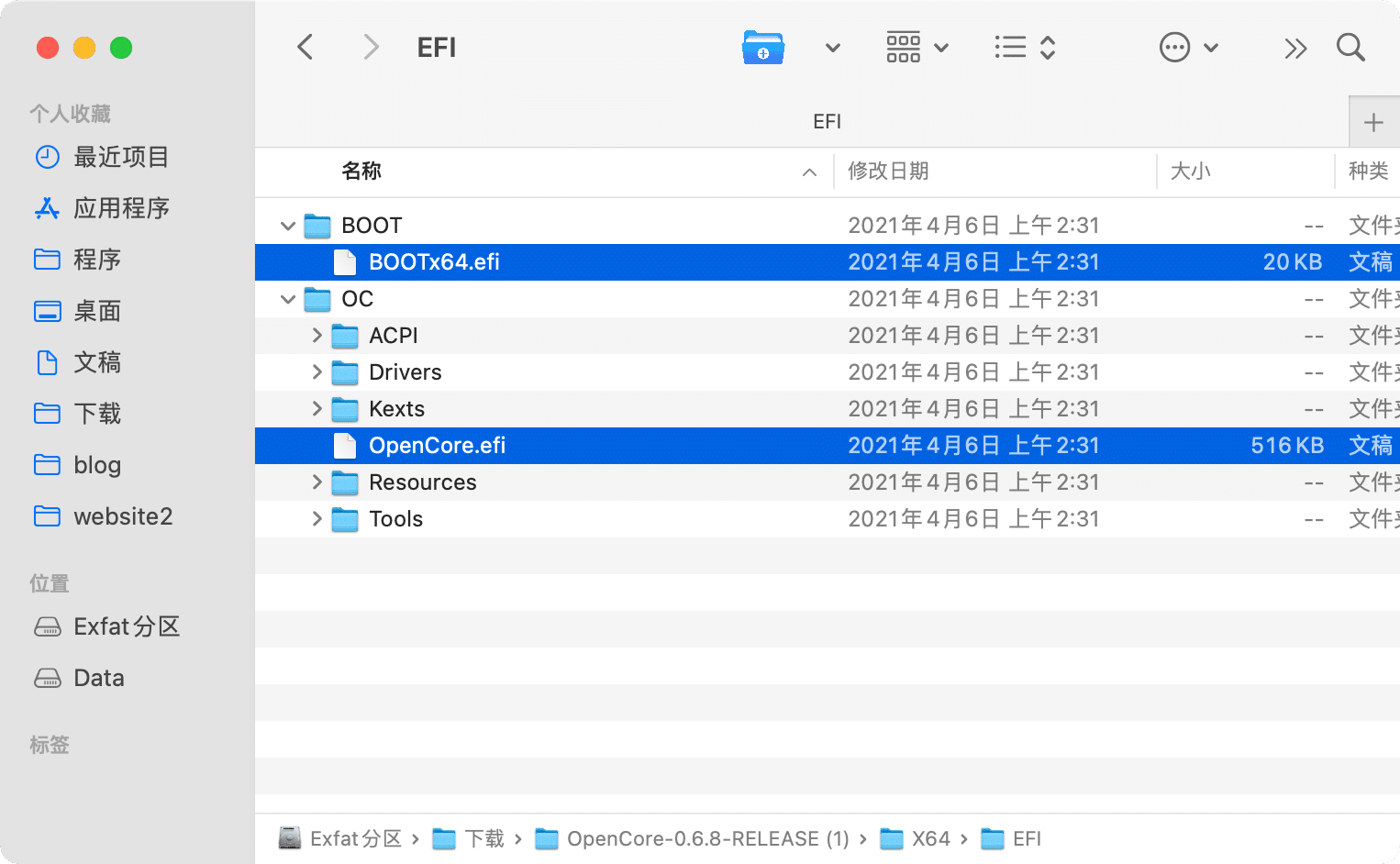The width and height of the screenshot is (1400, 864).
Task: Click the 20 KB size cell
Action: click(x=1292, y=262)
